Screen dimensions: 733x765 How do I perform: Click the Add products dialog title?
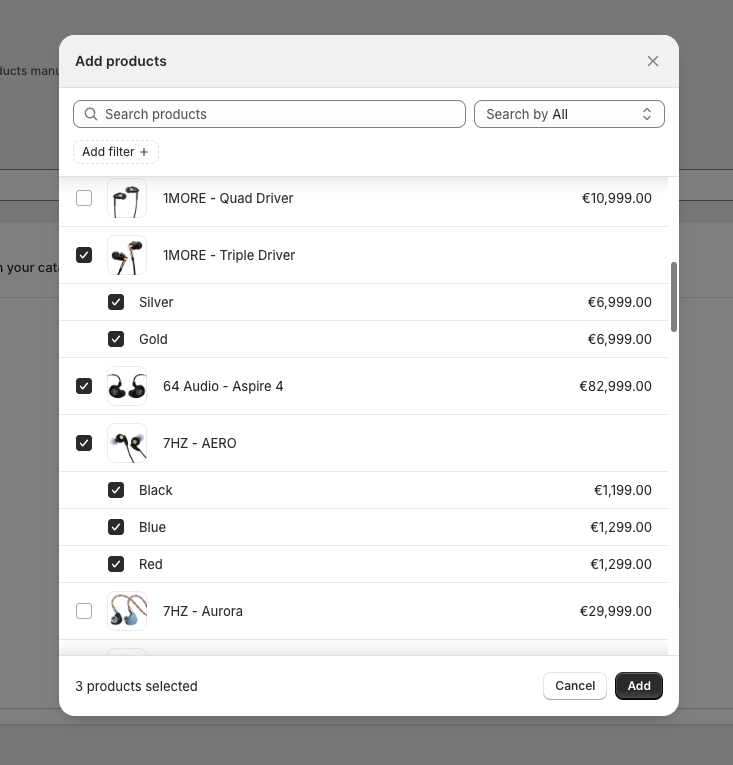pyautogui.click(x=121, y=61)
